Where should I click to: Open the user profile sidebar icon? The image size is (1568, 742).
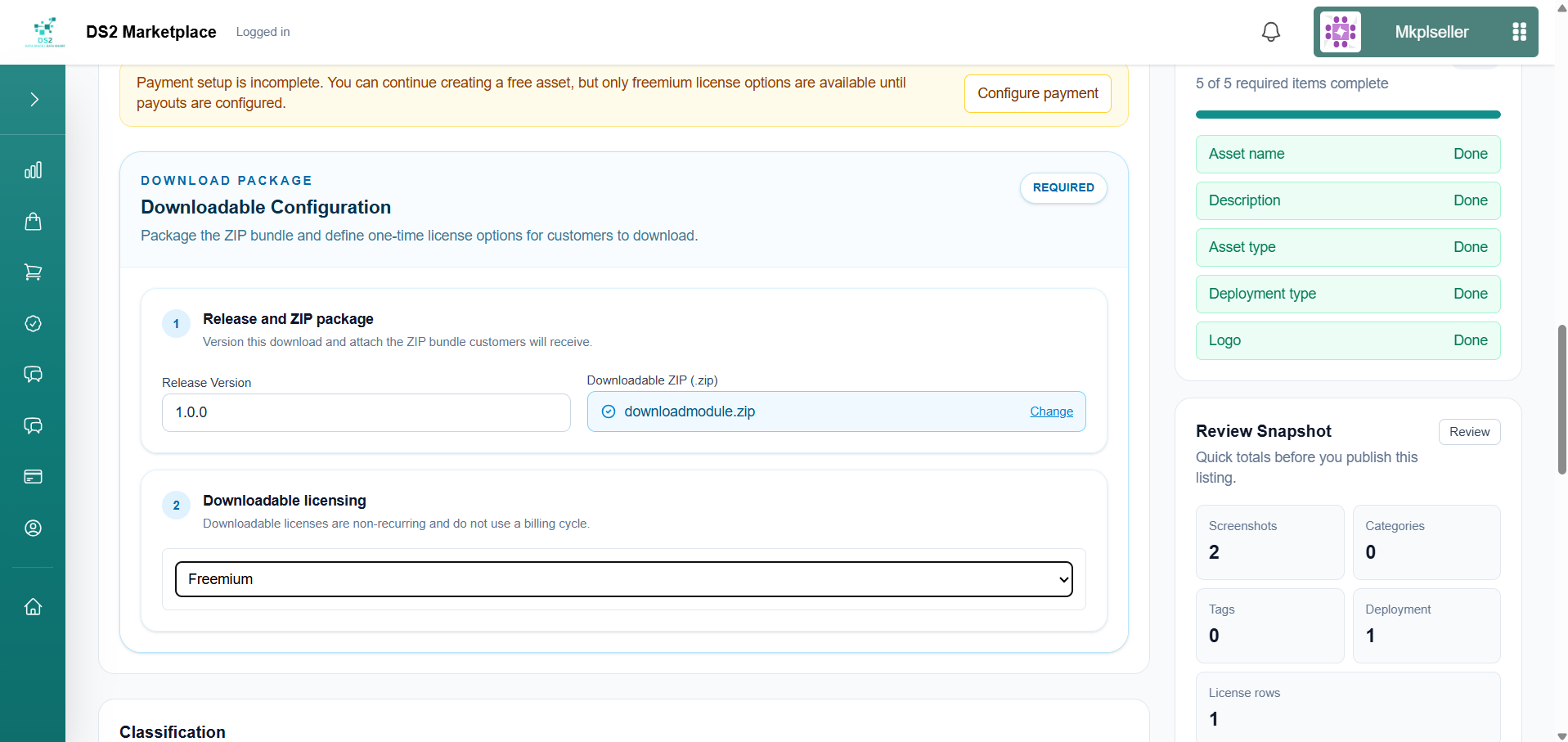click(33, 528)
